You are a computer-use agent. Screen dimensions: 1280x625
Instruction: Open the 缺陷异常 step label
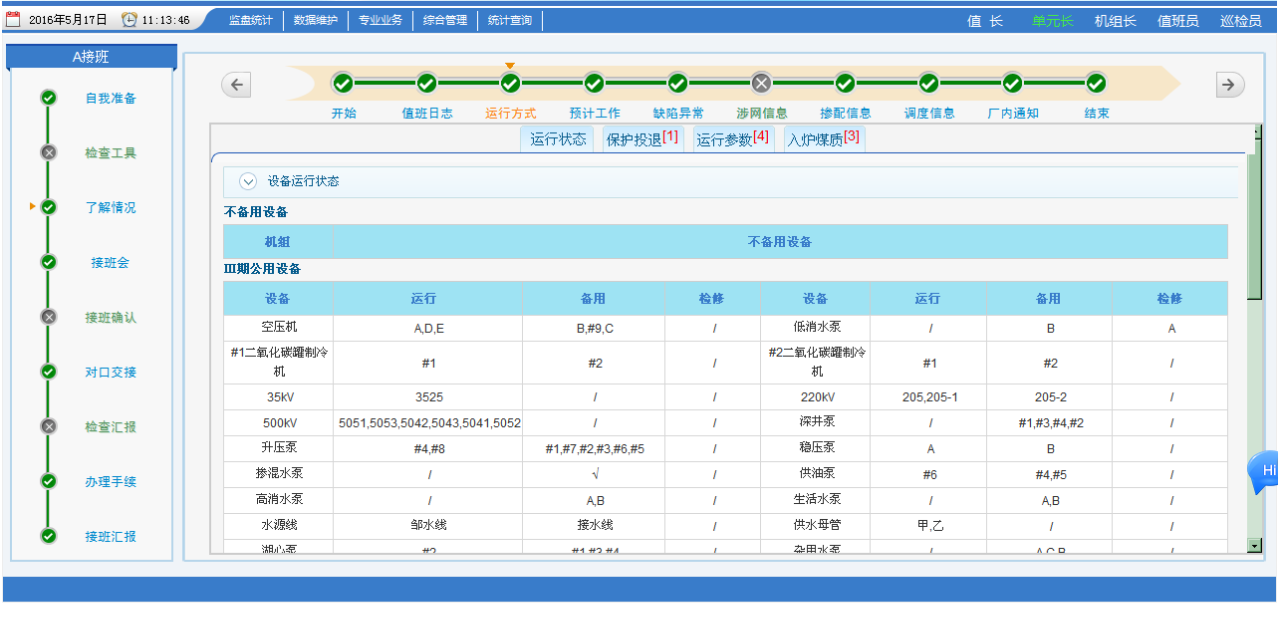coord(678,113)
